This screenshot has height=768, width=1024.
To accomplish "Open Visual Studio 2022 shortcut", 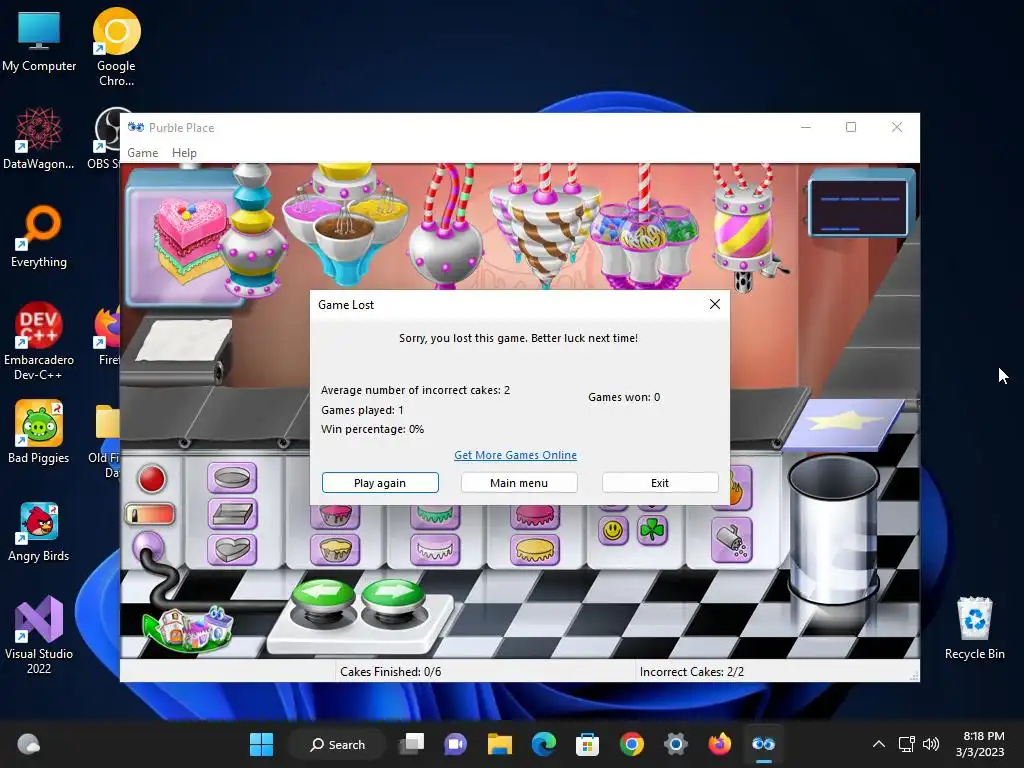I will (39, 635).
